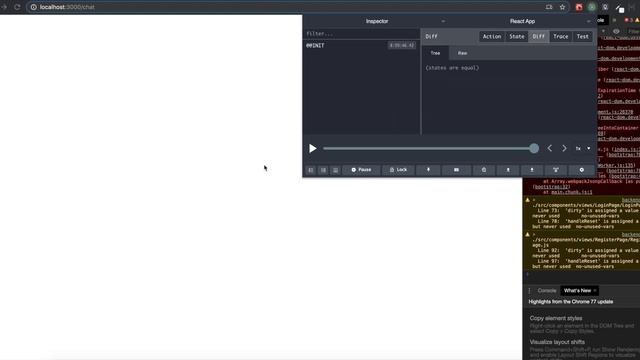640x360 pixels.
Task: Open Redux DevTools settings gear
Action: (582, 170)
